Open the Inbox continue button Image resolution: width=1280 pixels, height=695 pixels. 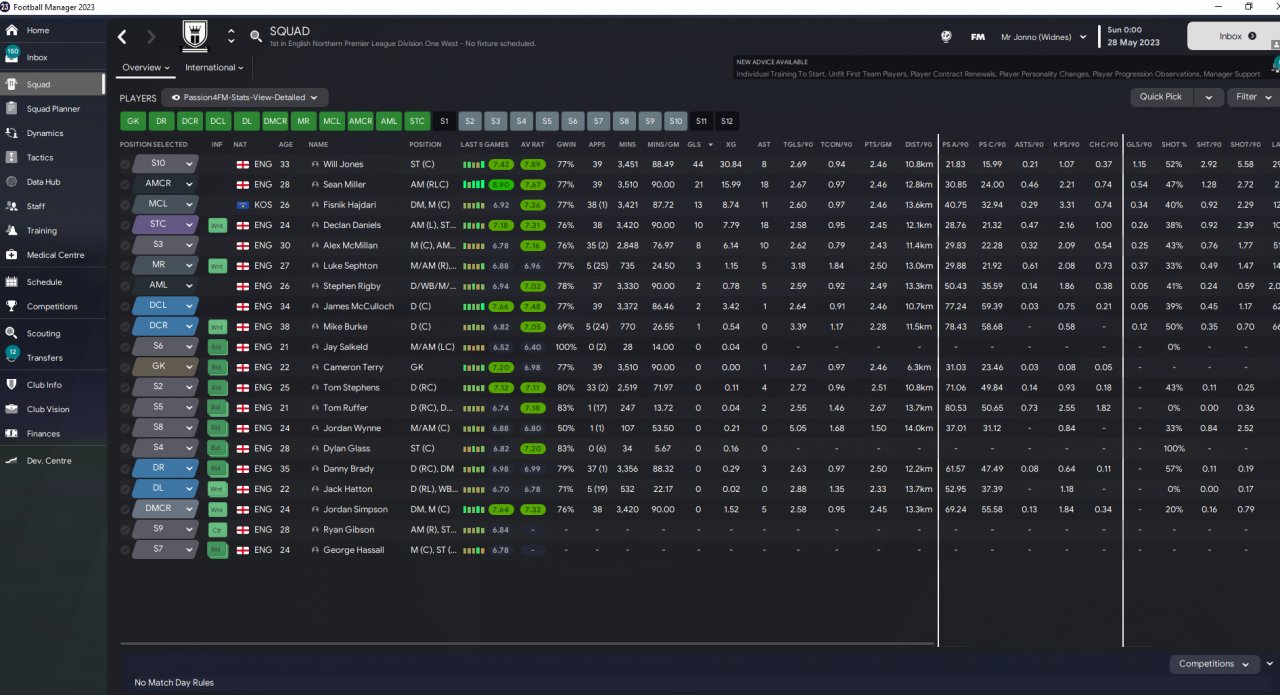click(x=1237, y=36)
